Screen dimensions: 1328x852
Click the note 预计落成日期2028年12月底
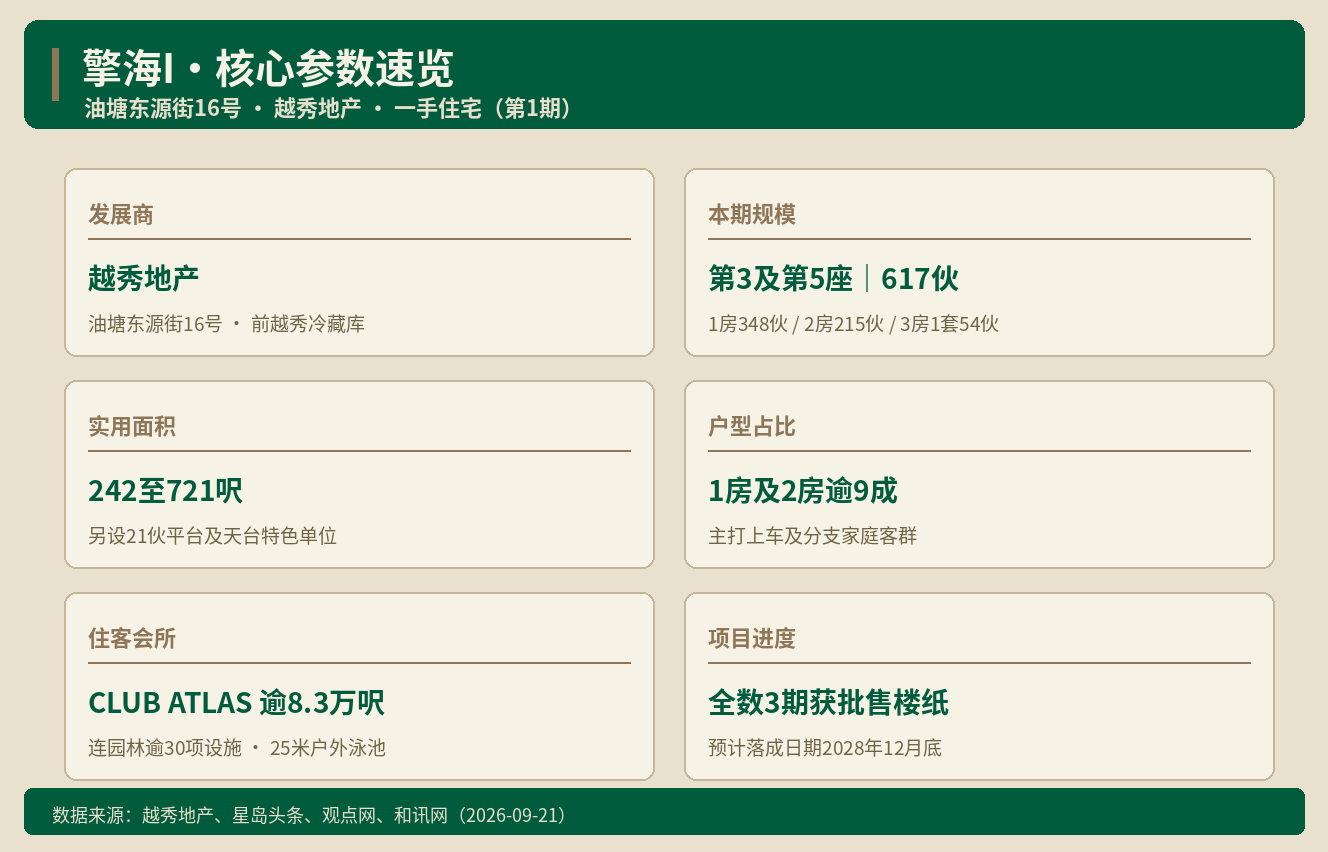pos(825,748)
